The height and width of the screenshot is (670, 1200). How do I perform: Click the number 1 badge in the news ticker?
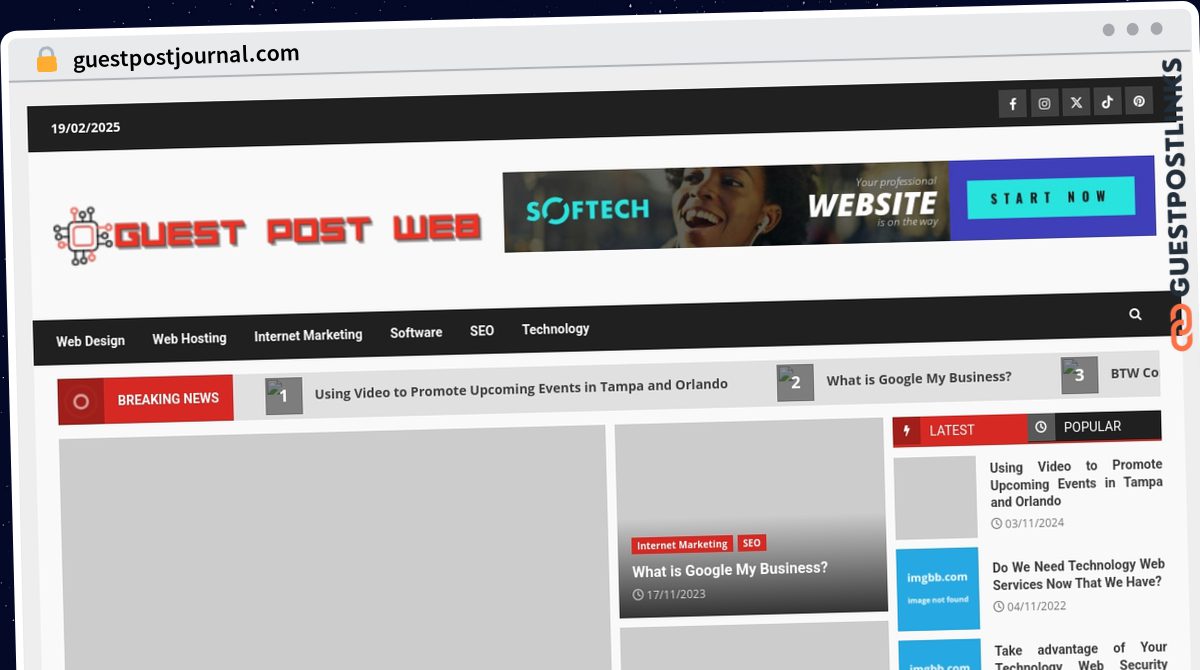coord(284,397)
